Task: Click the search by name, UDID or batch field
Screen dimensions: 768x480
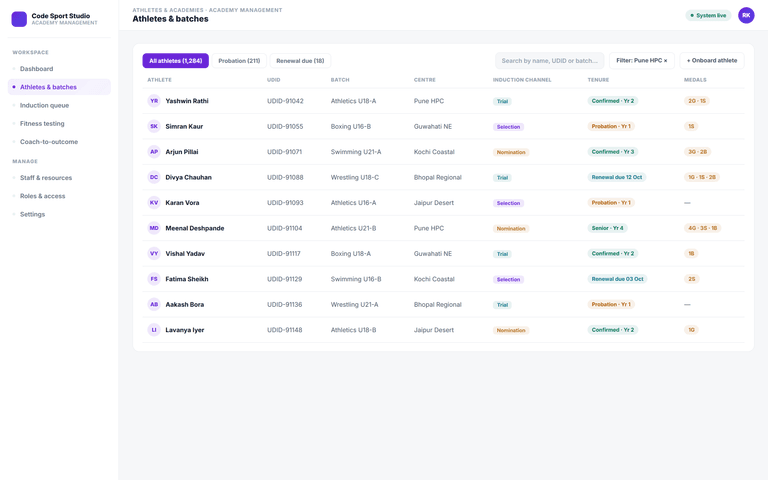Action: coord(550,61)
